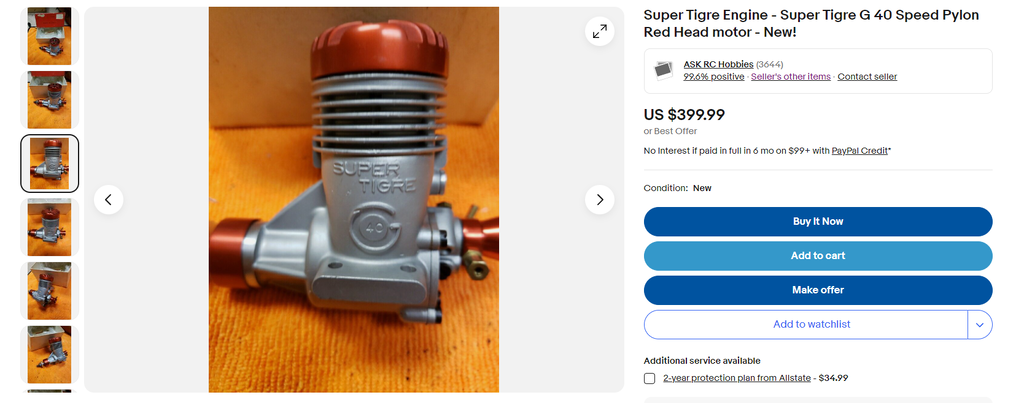Select the fifth engine thumbnail
This screenshot has width=1024, height=403.
[50, 291]
